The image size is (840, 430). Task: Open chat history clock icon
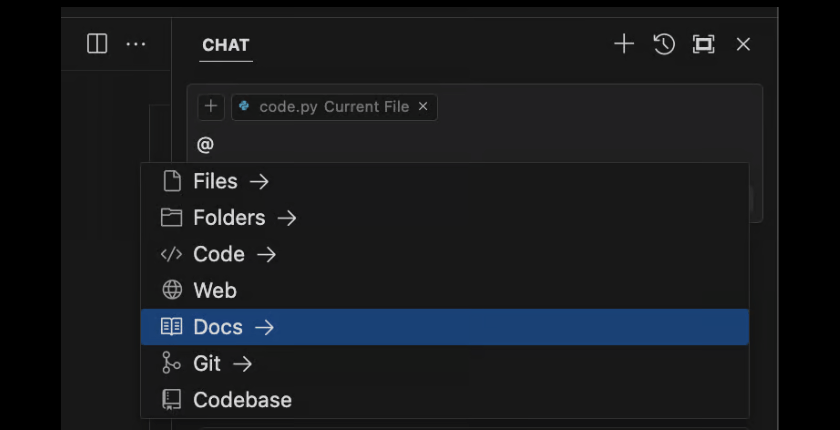[664, 44]
